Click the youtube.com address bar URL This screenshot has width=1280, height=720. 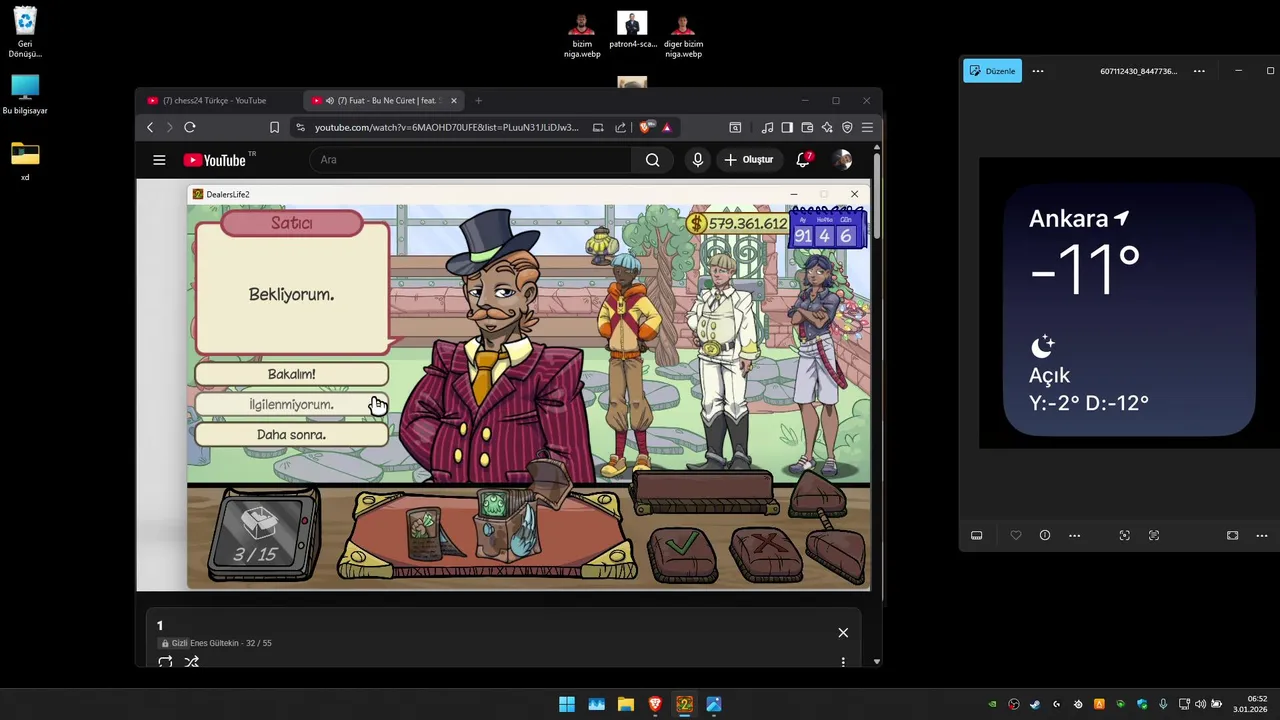pos(446,127)
